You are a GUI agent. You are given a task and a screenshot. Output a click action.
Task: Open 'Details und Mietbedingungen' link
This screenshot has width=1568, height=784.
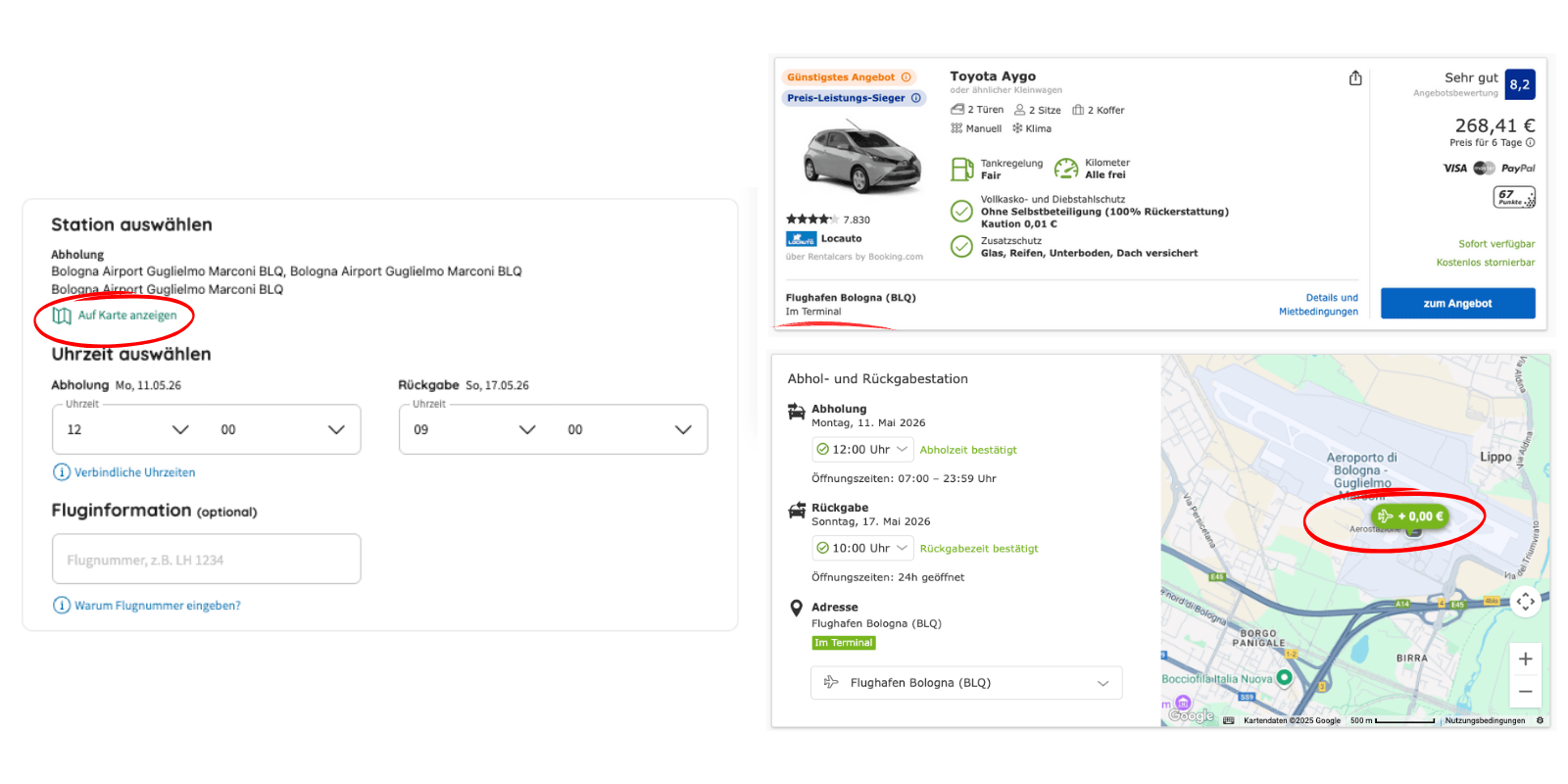1318,305
